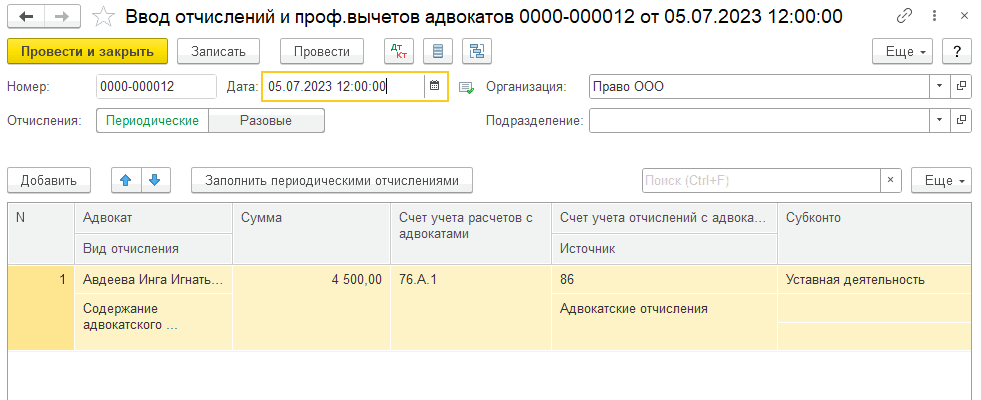The height and width of the screenshot is (400, 981).
Task: Select the Авдеева Инга Игнатьевна cell
Action: pos(153,280)
